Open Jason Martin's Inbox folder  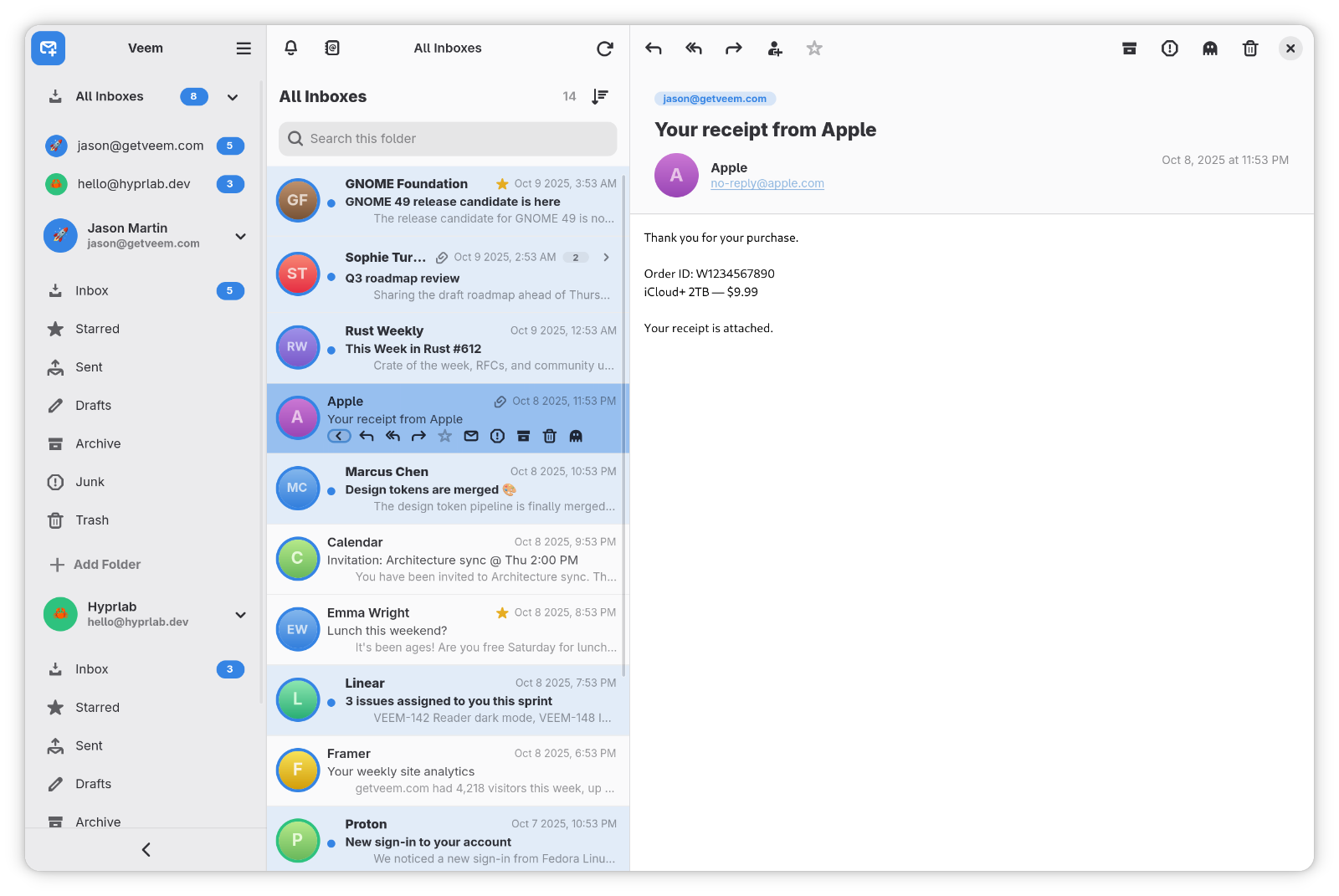[x=146, y=291]
